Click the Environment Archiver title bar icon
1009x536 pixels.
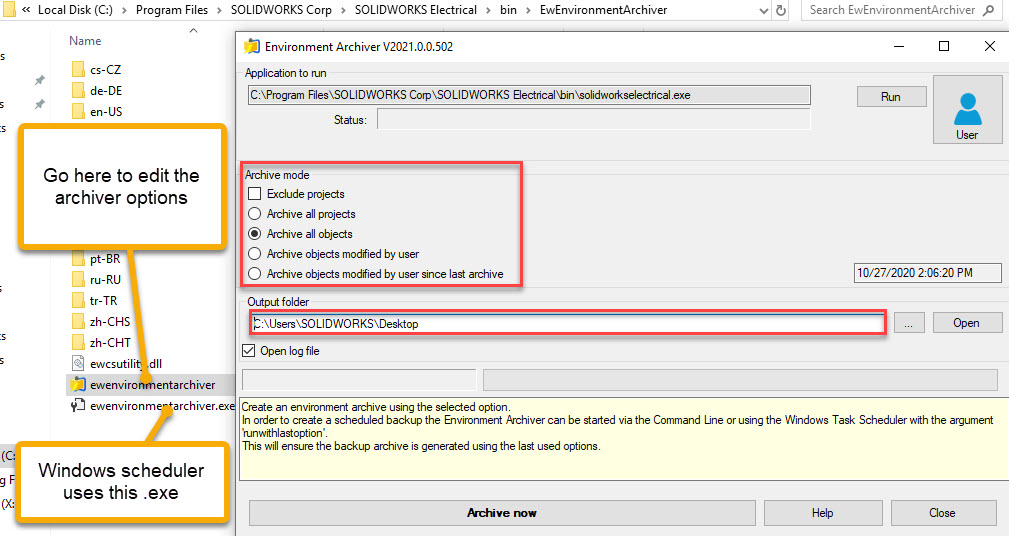(x=252, y=46)
